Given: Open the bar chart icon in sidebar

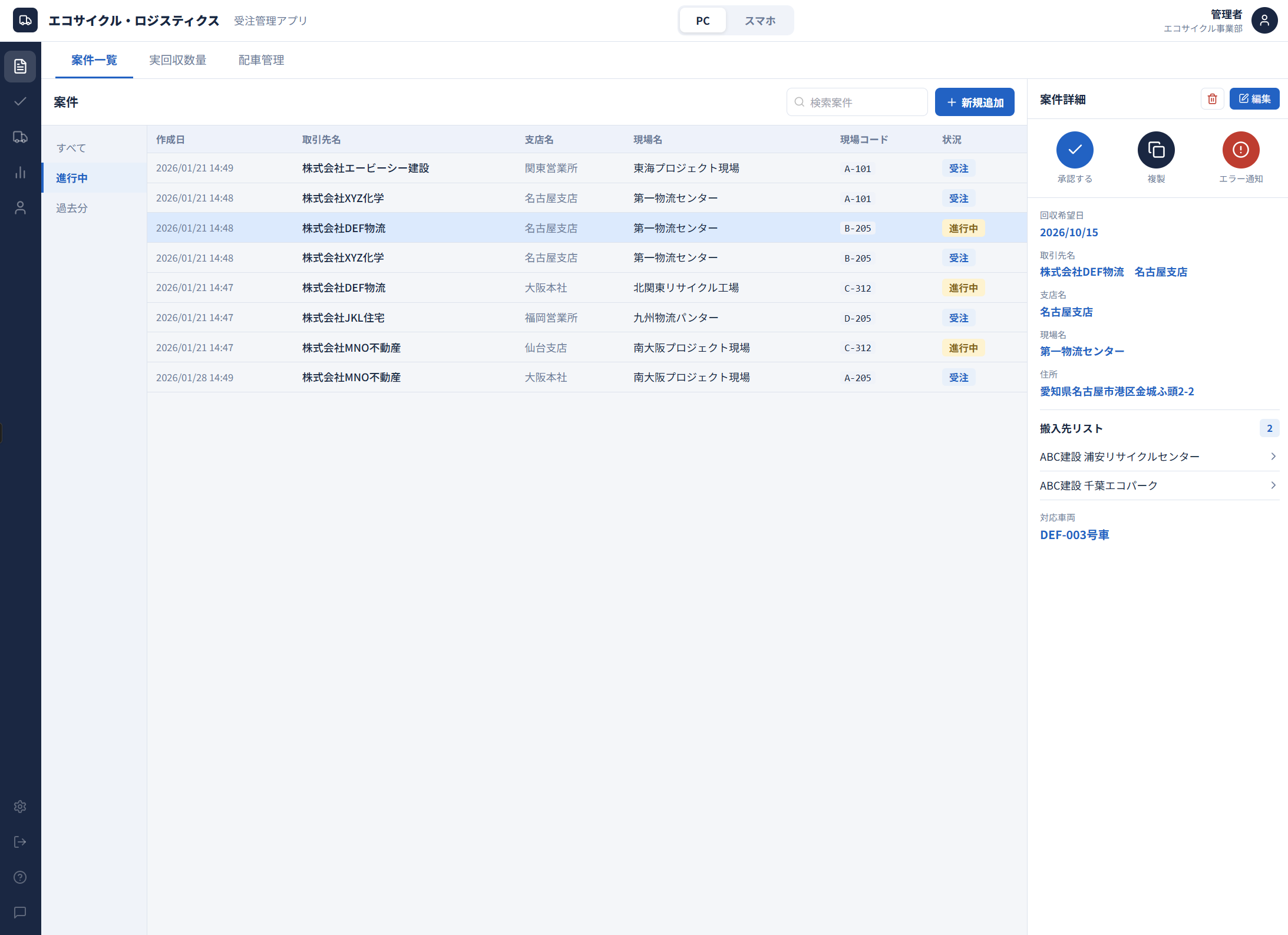Looking at the screenshot, I should click(x=20, y=172).
